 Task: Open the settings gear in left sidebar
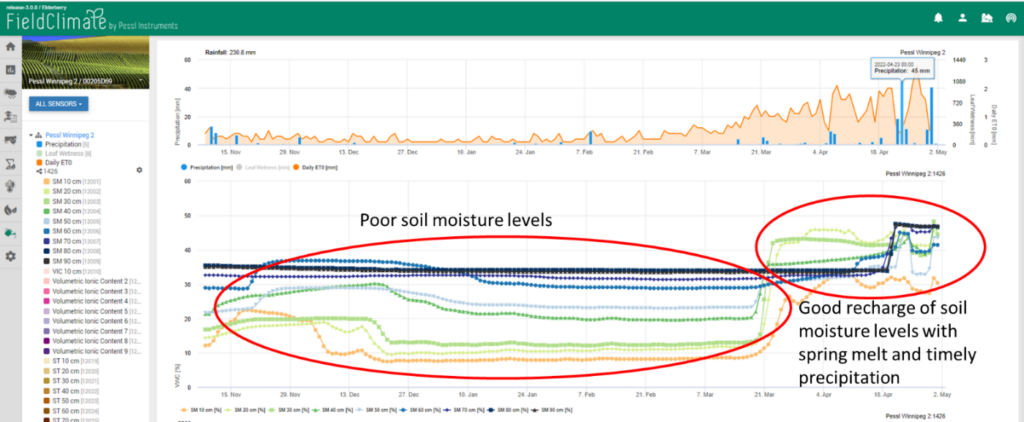[10, 257]
